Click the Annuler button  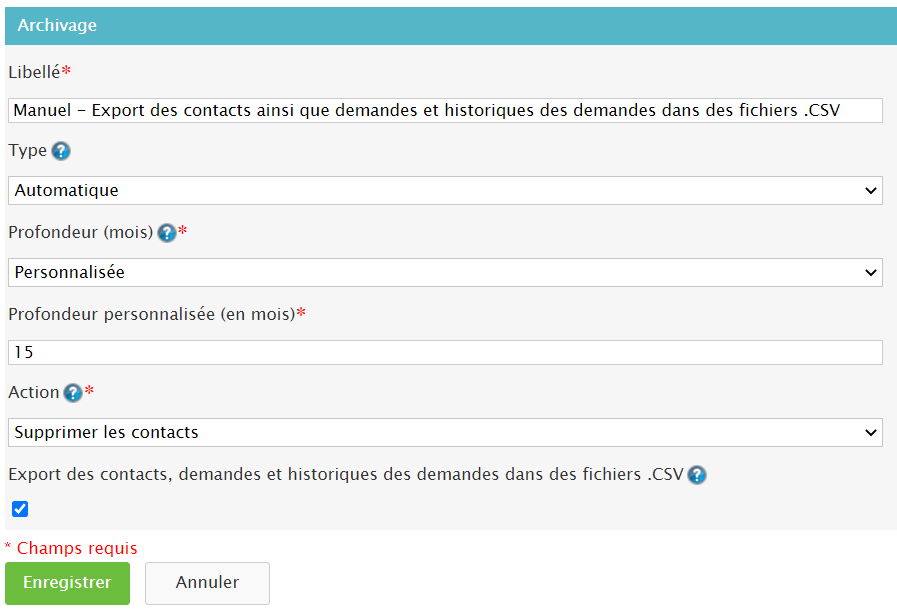click(x=207, y=583)
